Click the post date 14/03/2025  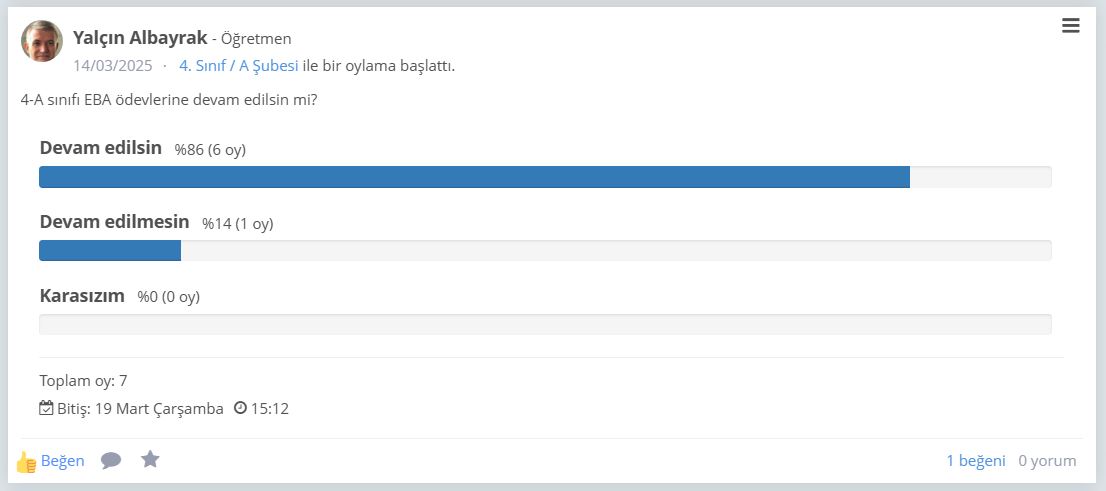click(x=113, y=66)
